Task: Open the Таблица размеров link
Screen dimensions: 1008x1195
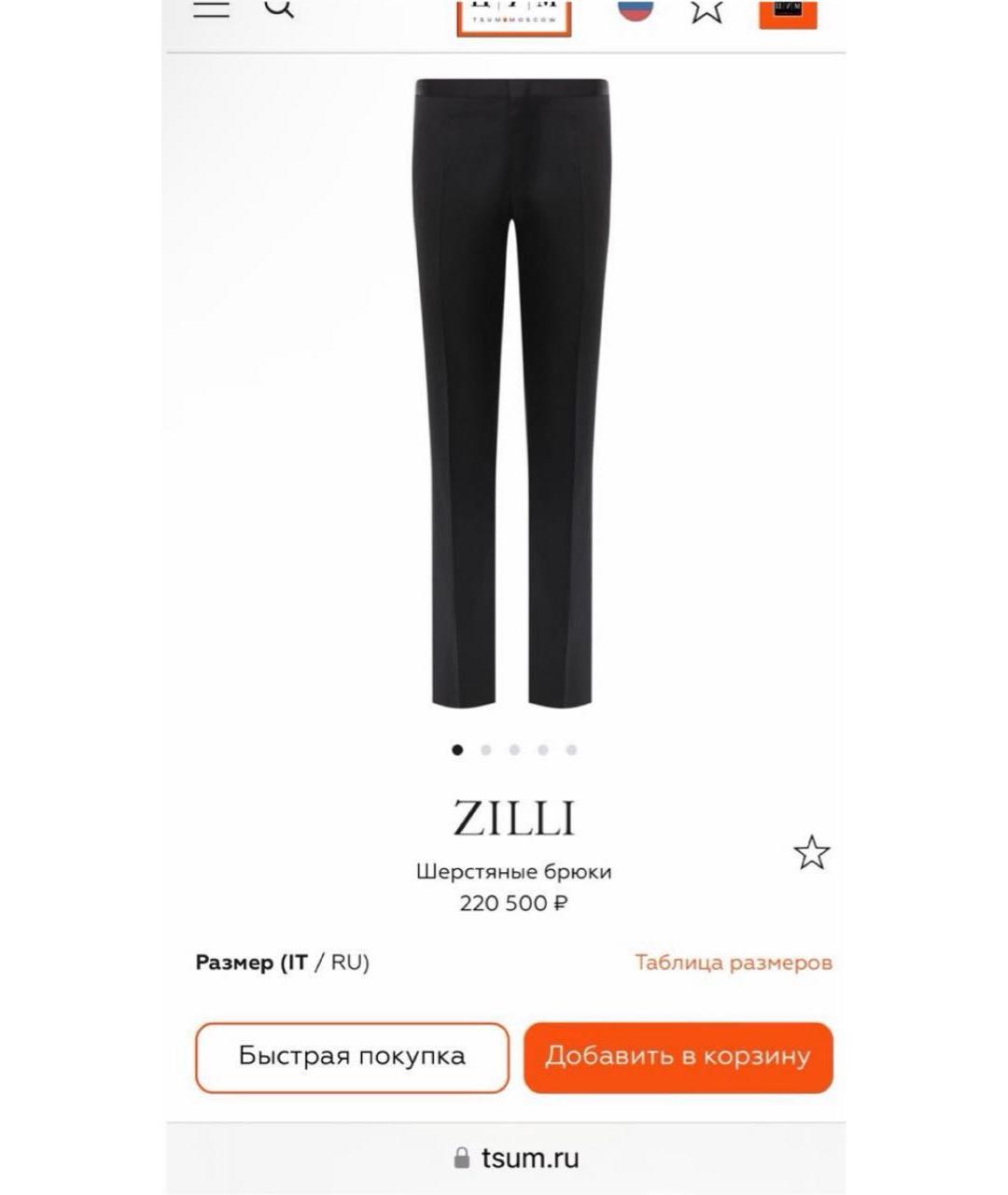Action: [734, 963]
